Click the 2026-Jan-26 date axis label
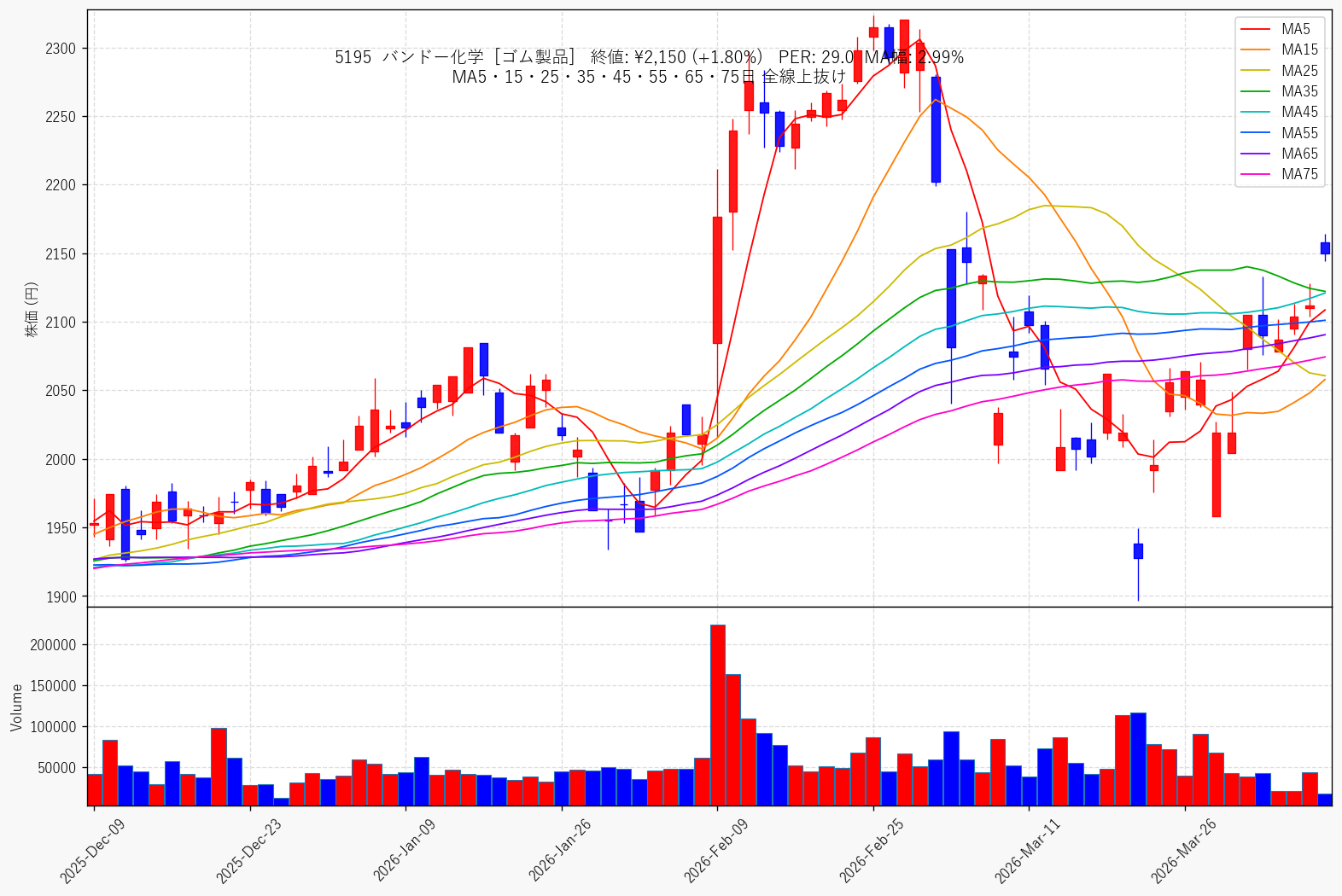 (560, 850)
